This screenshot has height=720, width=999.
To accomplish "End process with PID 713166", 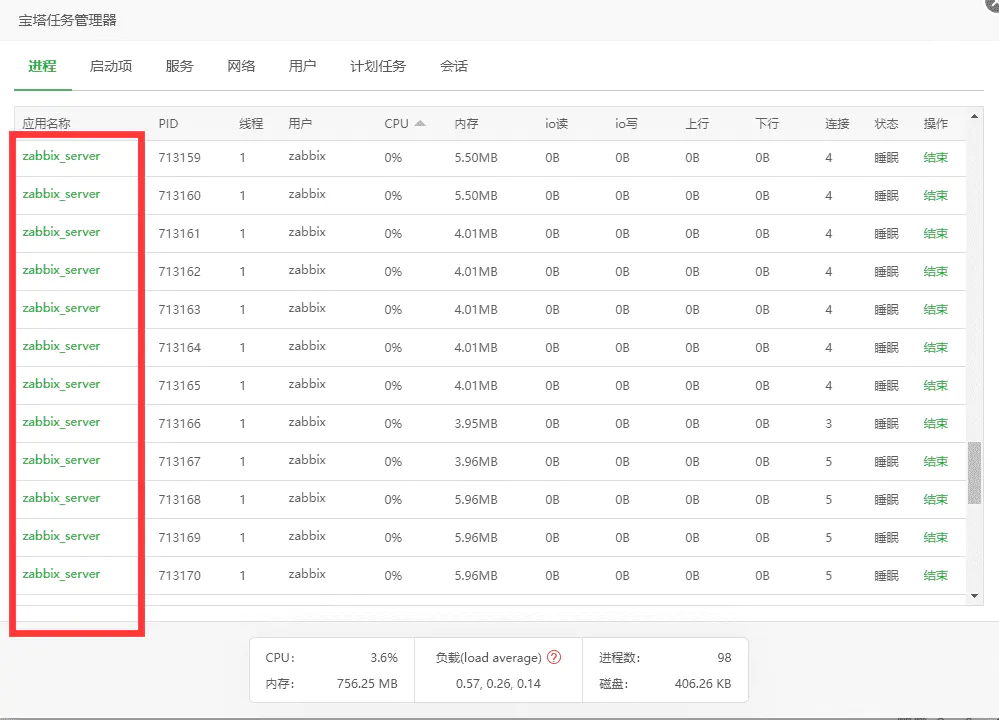I will (935, 423).
